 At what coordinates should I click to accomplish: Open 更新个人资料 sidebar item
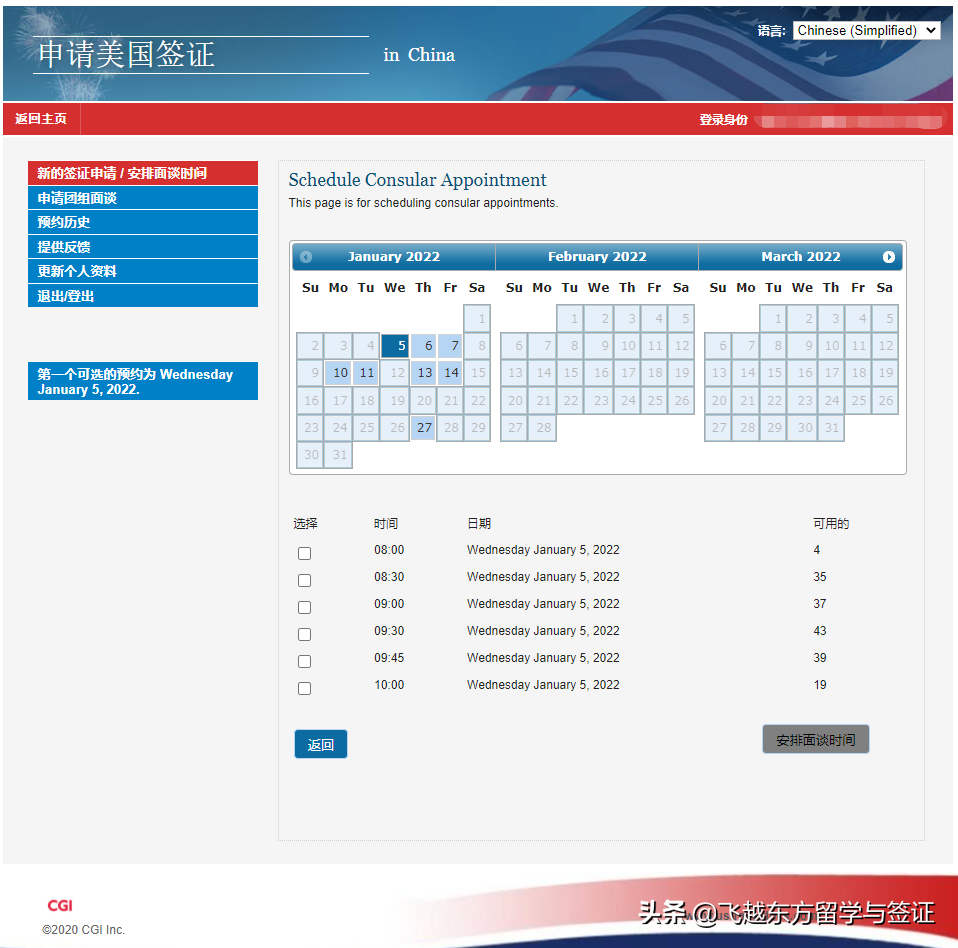(143, 271)
